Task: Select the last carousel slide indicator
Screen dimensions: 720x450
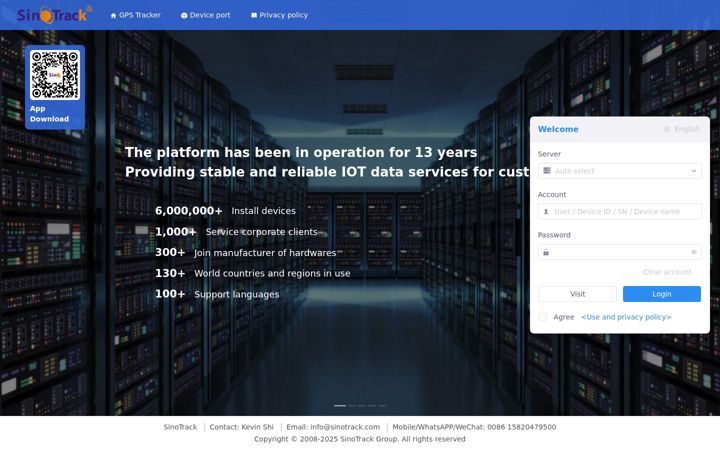Action: (382, 405)
